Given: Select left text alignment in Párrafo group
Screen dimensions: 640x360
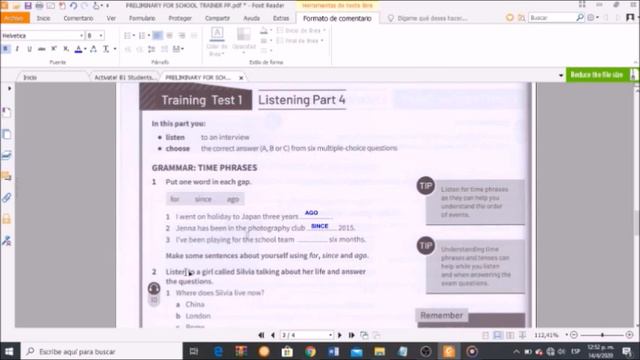Looking at the screenshot, I should pyautogui.click(x=157, y=36).
